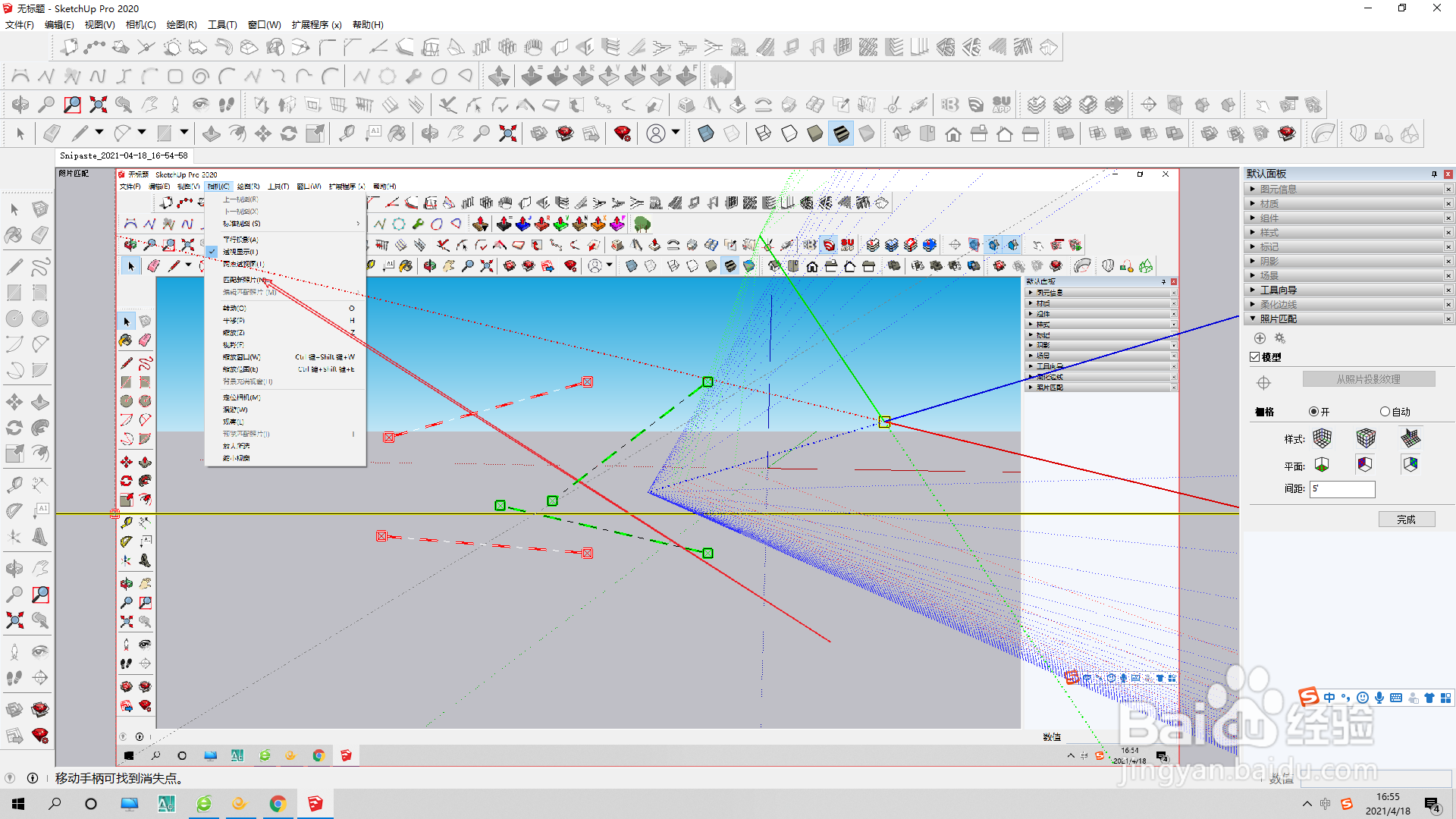
Task: Select the 开 grid radio button
Action: [x=1314, y=412]
